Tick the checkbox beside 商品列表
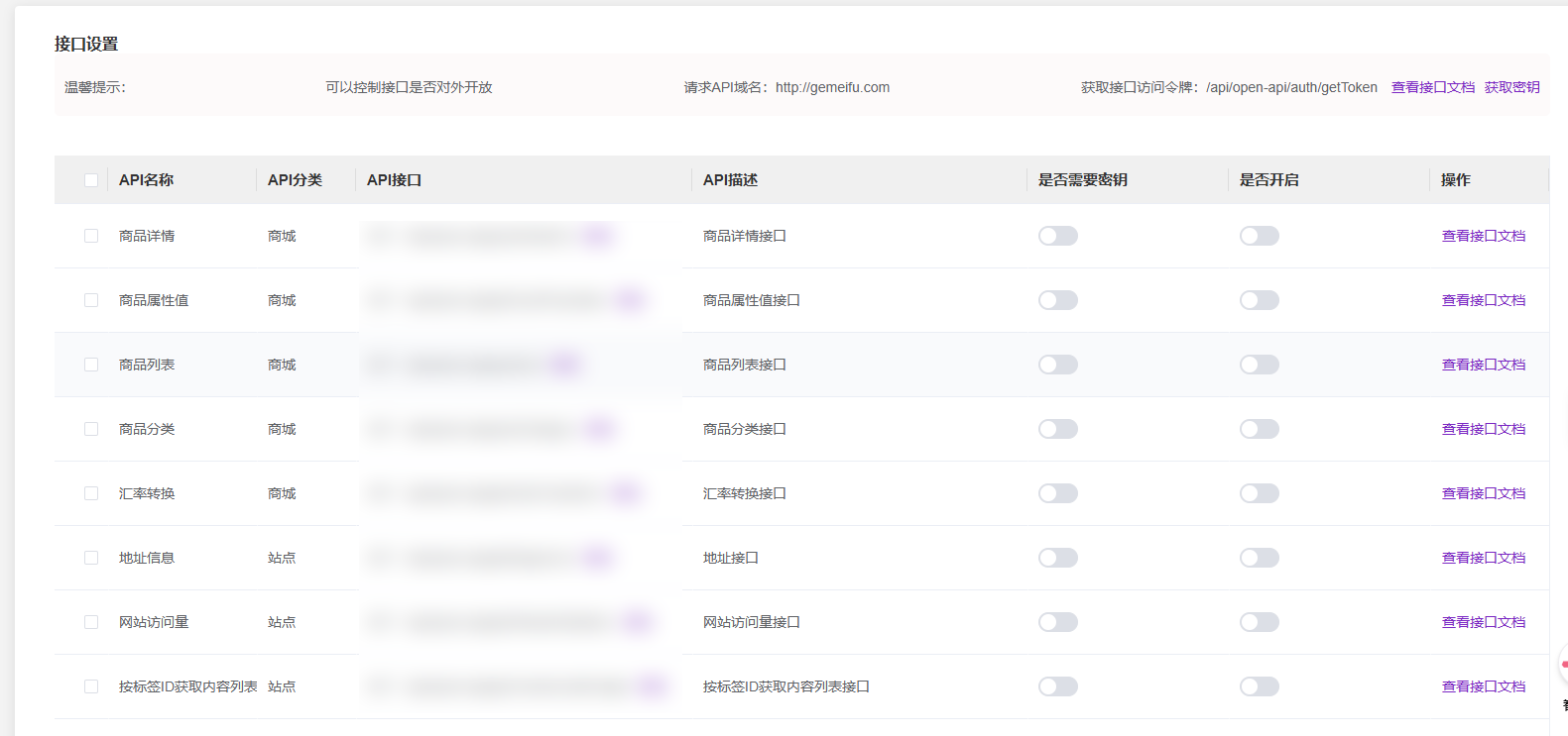The image size is (1568, 736). (x=91, y=364)
